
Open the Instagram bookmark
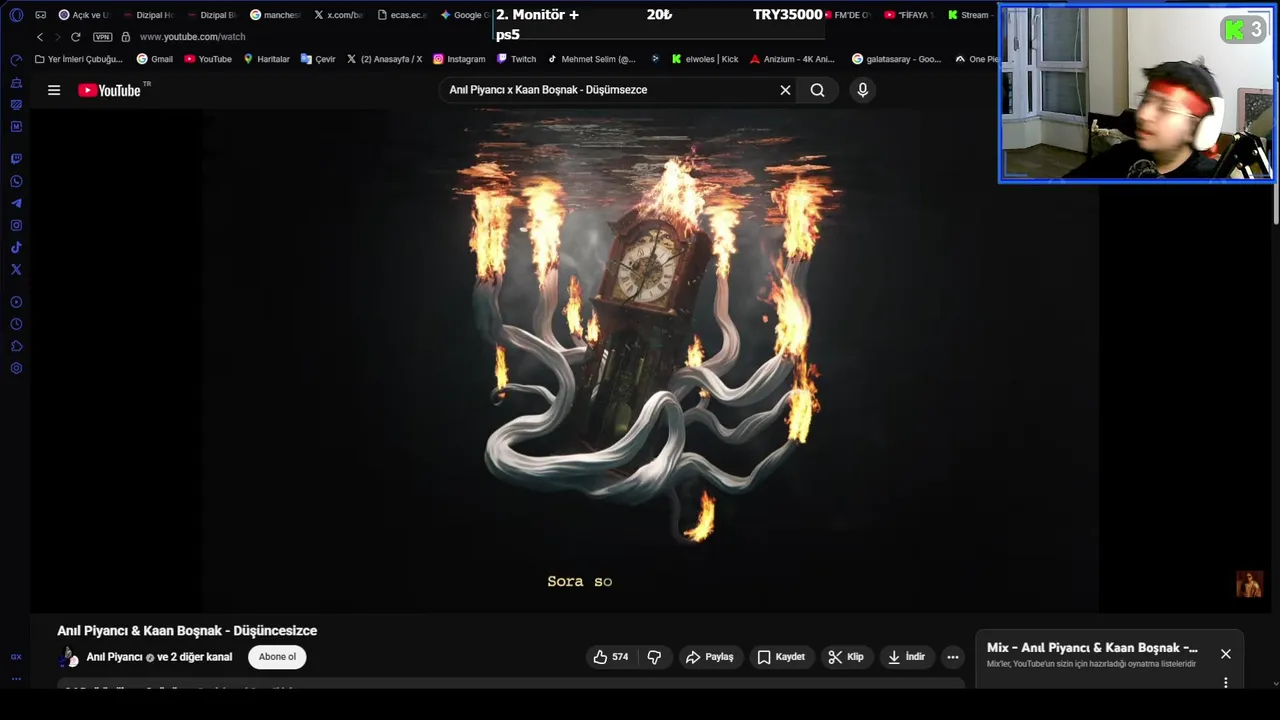459,59
